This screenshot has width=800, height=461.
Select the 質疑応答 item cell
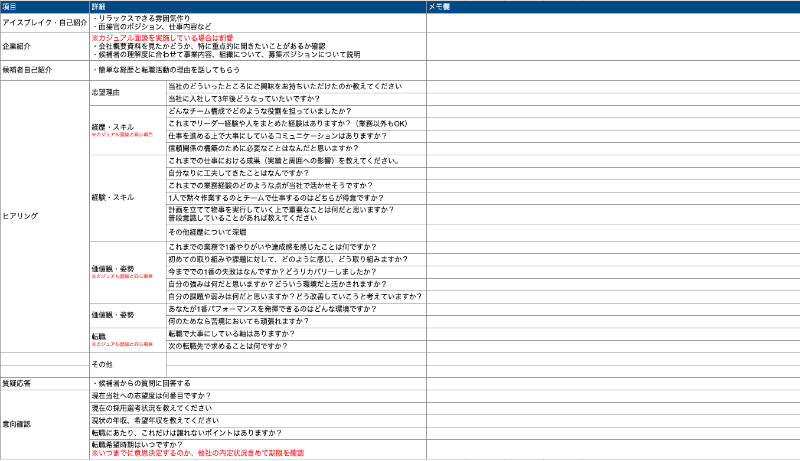pos(44,383)
